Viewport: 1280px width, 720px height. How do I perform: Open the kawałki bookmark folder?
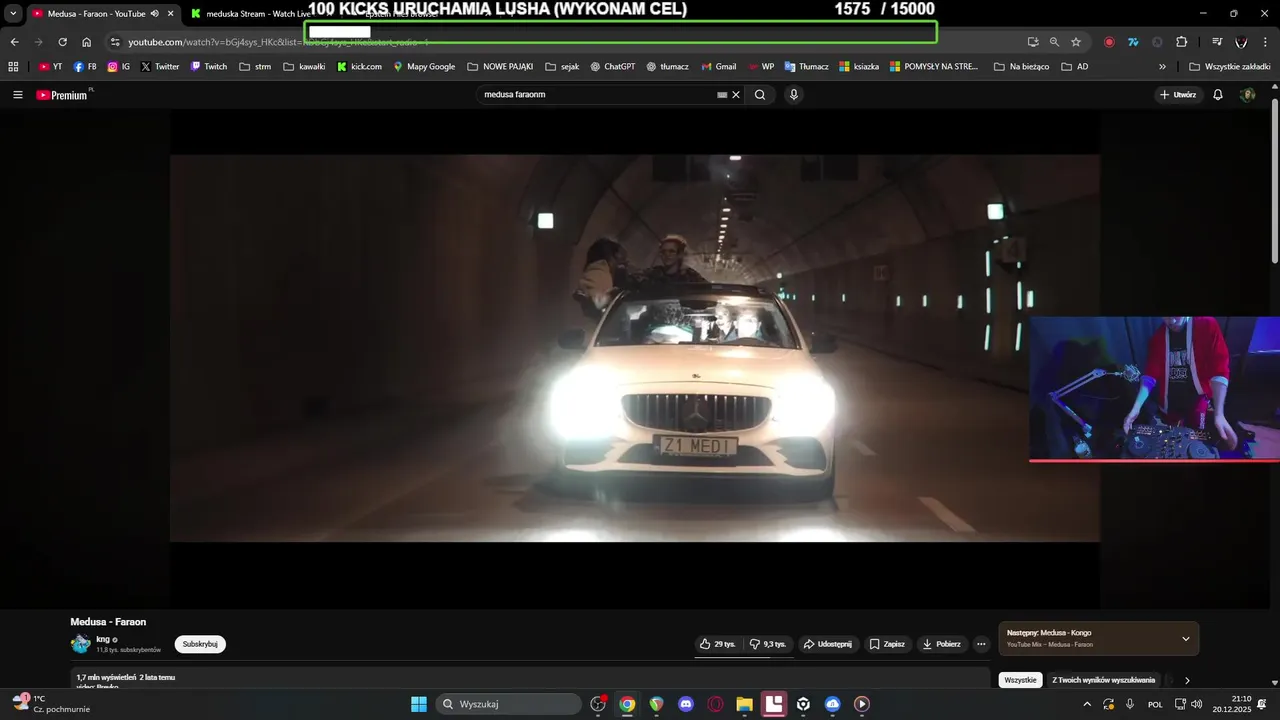click(x=304, y=67)
